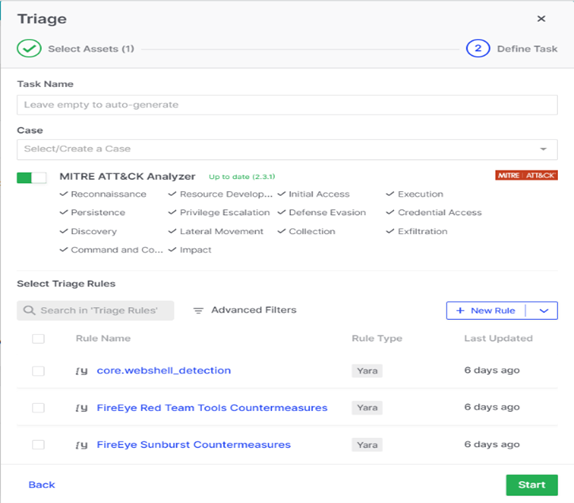Viewport: 574px width, 503px height.
Task: Click Yara icon beside core.webshell_detection
Action: [81, 371]
